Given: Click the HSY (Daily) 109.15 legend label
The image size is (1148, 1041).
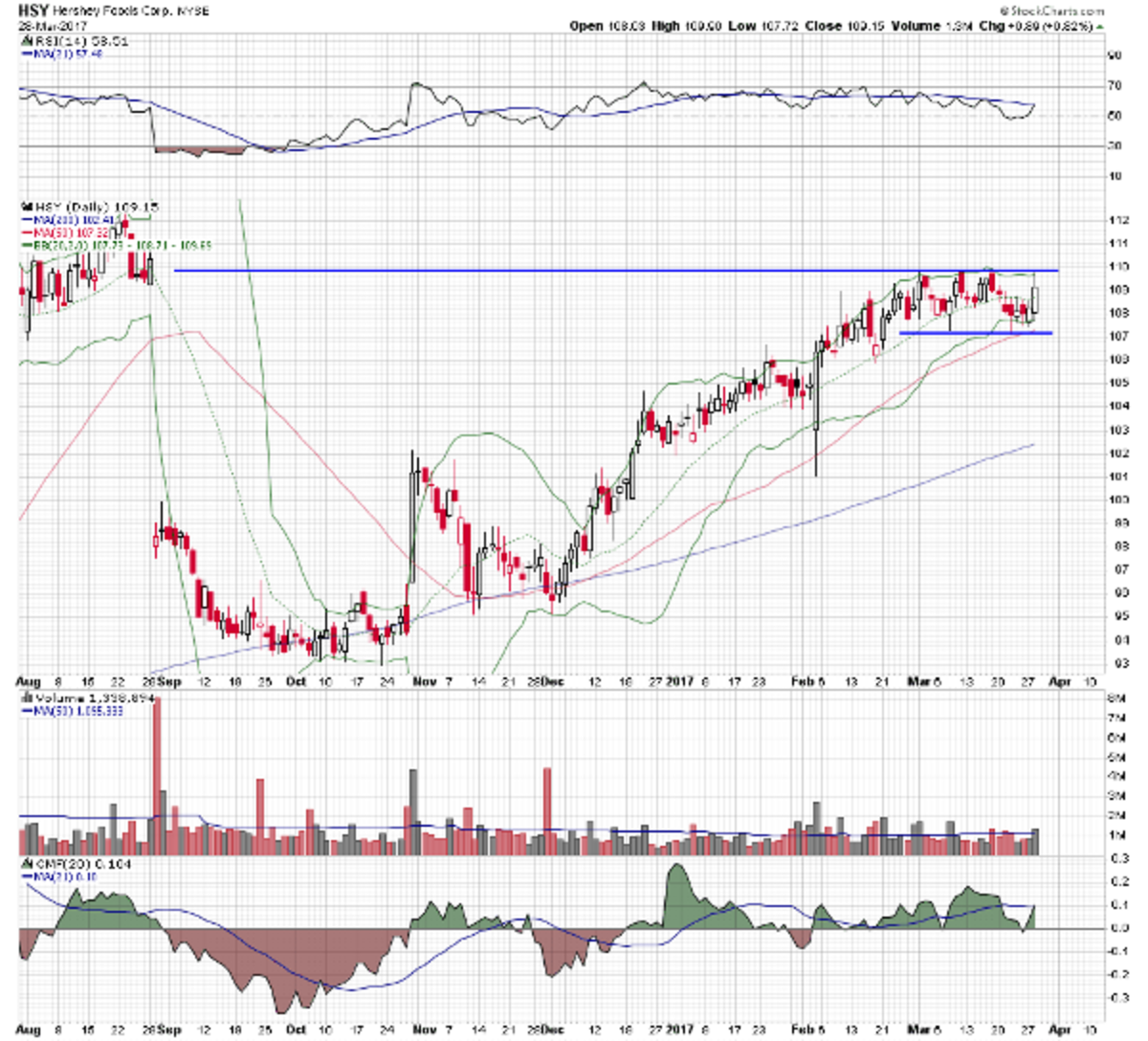Looking at the screenshot, I should pyautogui.click(x=96, y=206).
